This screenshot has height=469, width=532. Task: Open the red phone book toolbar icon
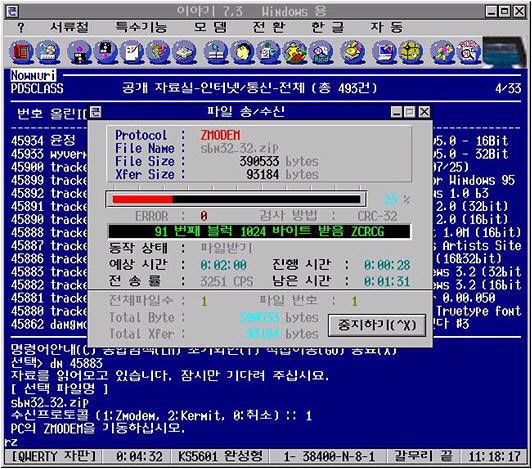coord(22,52)
